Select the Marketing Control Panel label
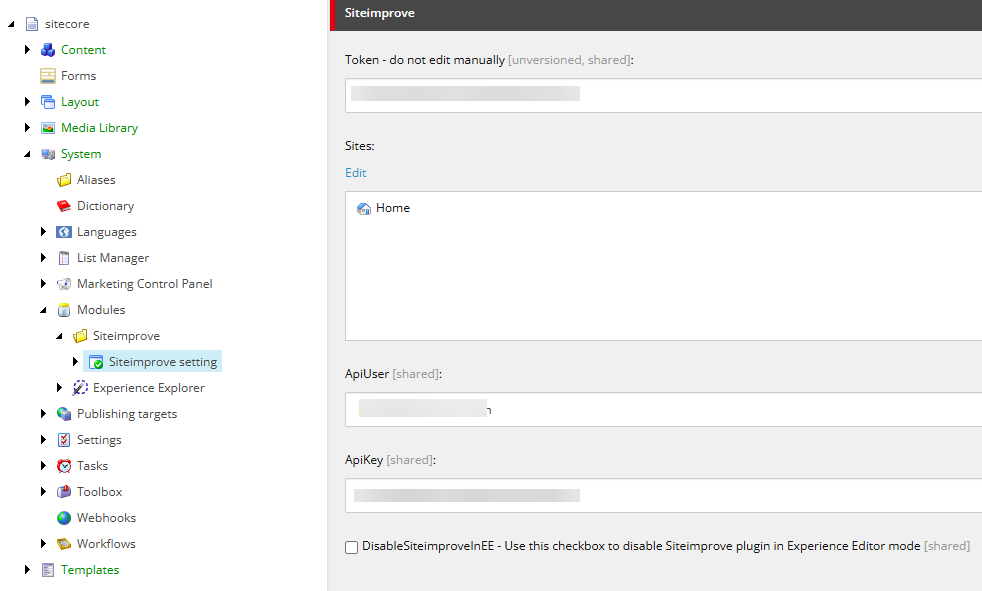This screenshot has width=982, height=591. 145,284
